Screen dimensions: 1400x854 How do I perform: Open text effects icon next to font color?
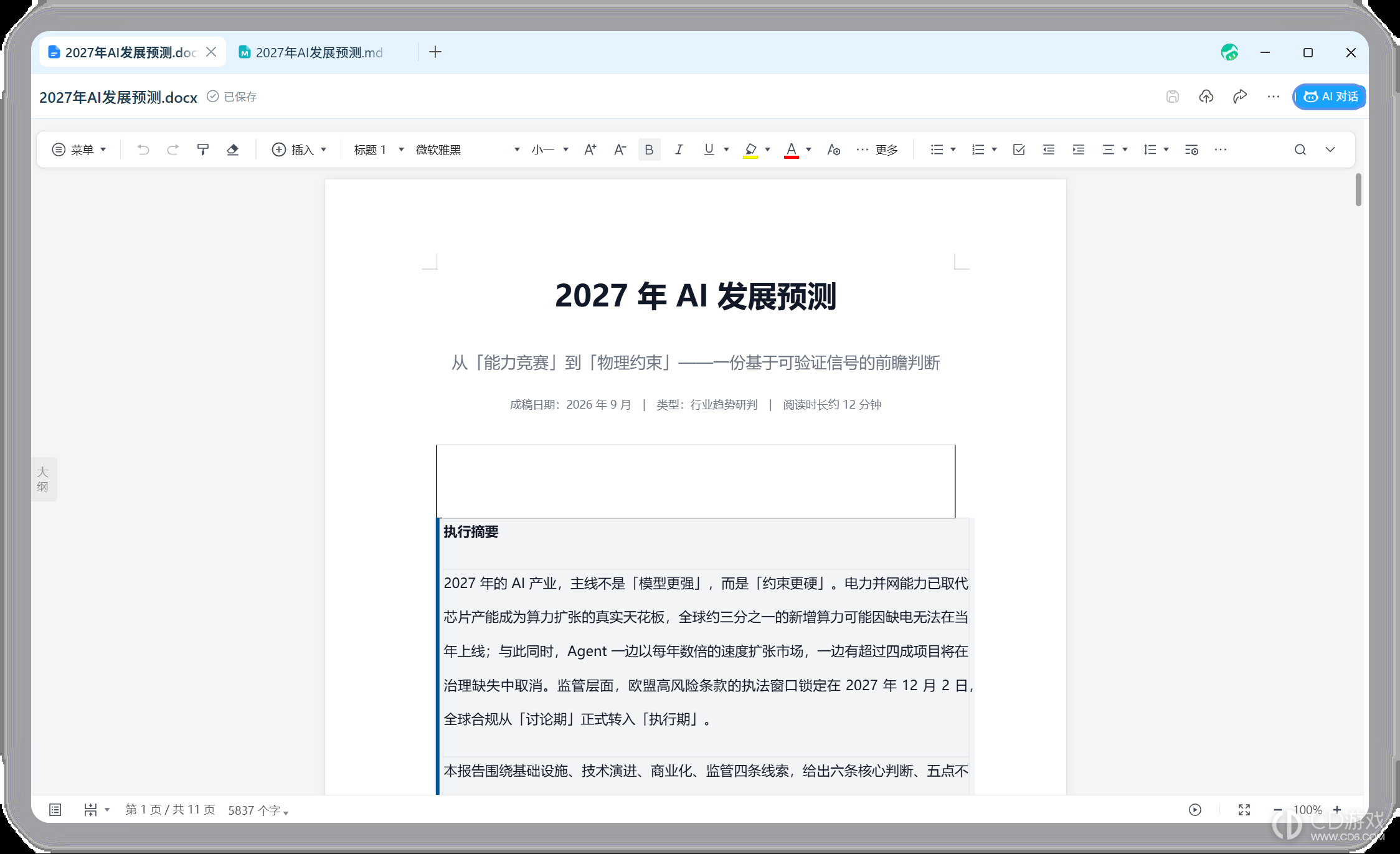833,149
